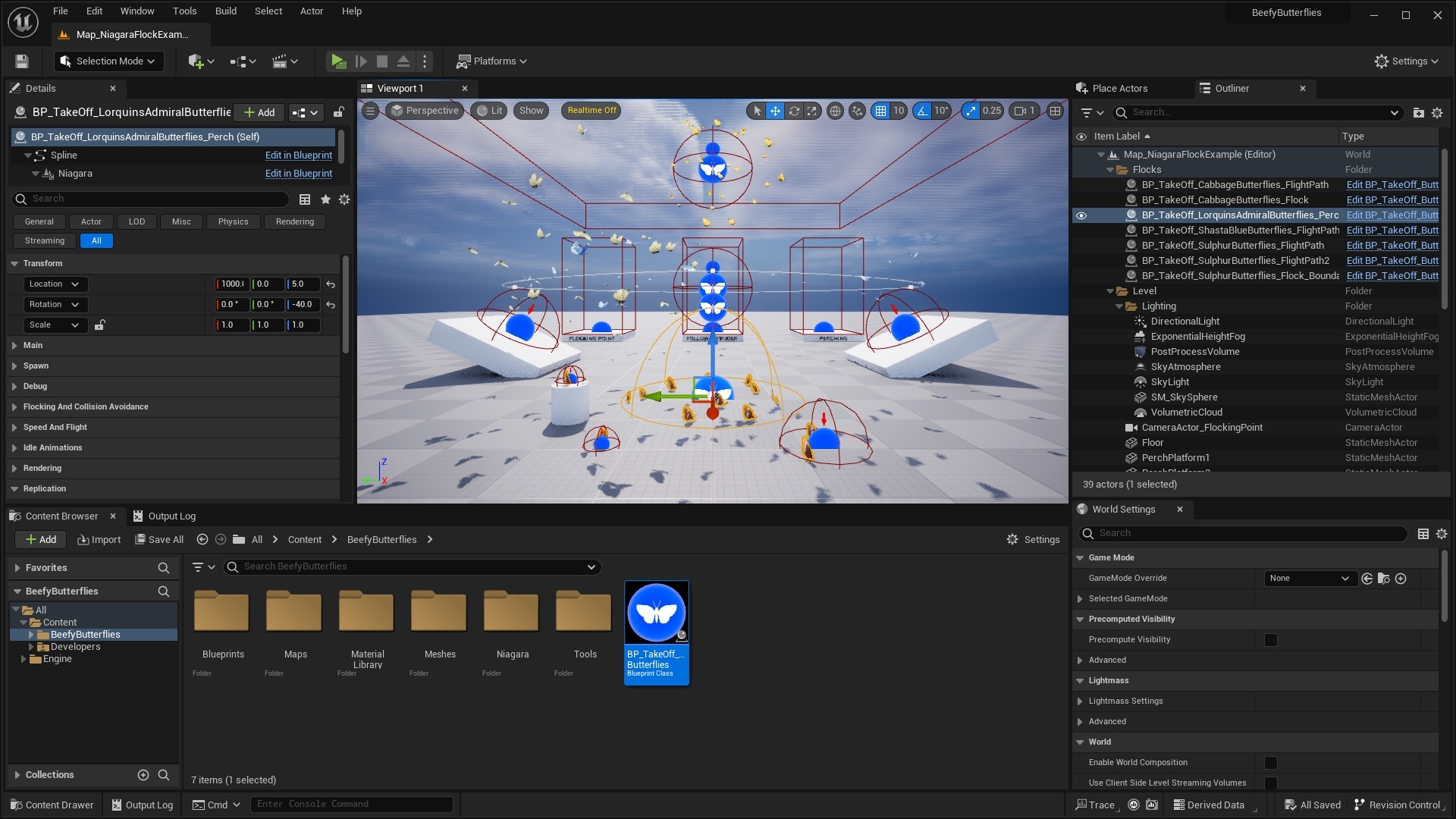Toggle visibility eye for LorquinsAdmiralButterflies_Perch actor
Viewport: 1456px width, 819px height.
point(1081,215)
